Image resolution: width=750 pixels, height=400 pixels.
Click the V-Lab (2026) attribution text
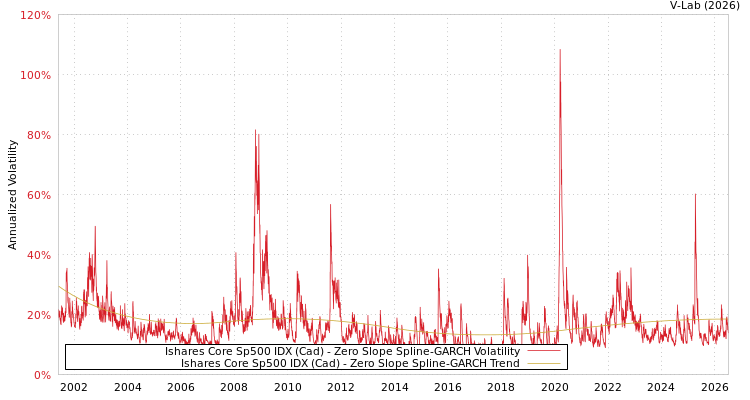tap(704, 5)
